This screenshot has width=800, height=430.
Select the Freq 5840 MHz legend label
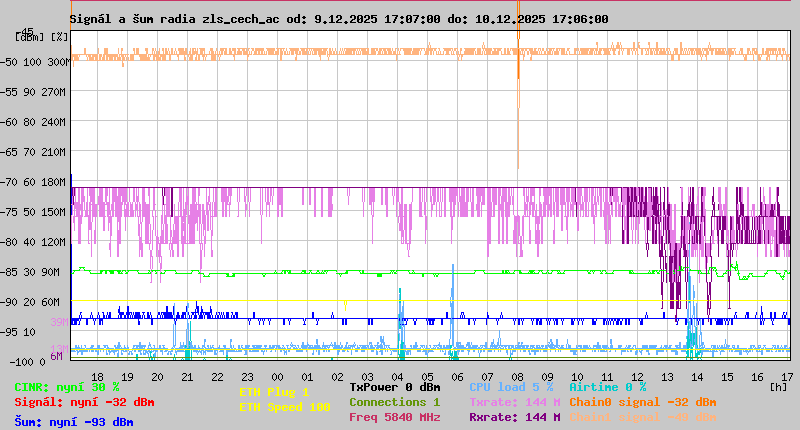[394, 417]
